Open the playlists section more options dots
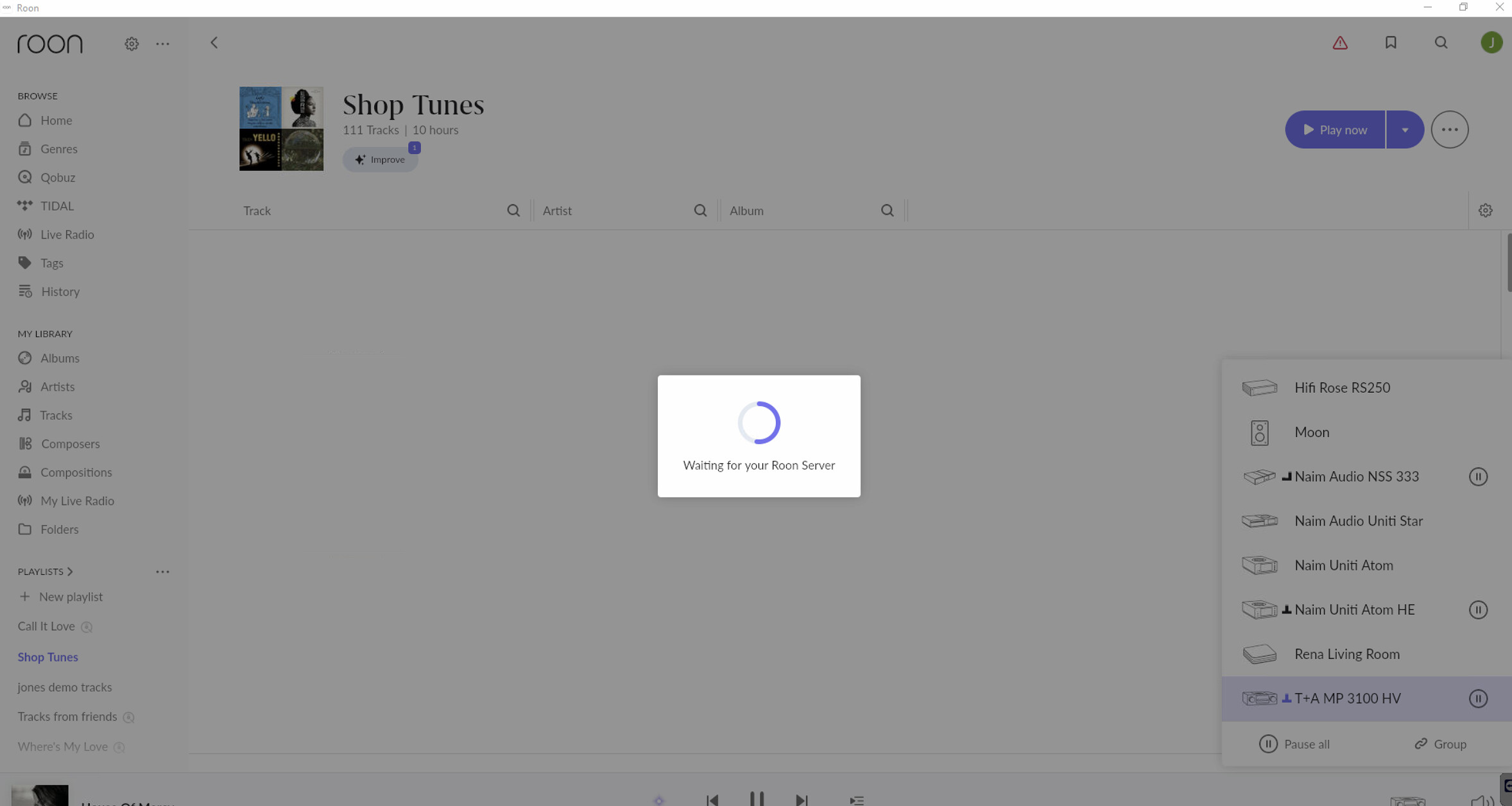 (162, 571)
